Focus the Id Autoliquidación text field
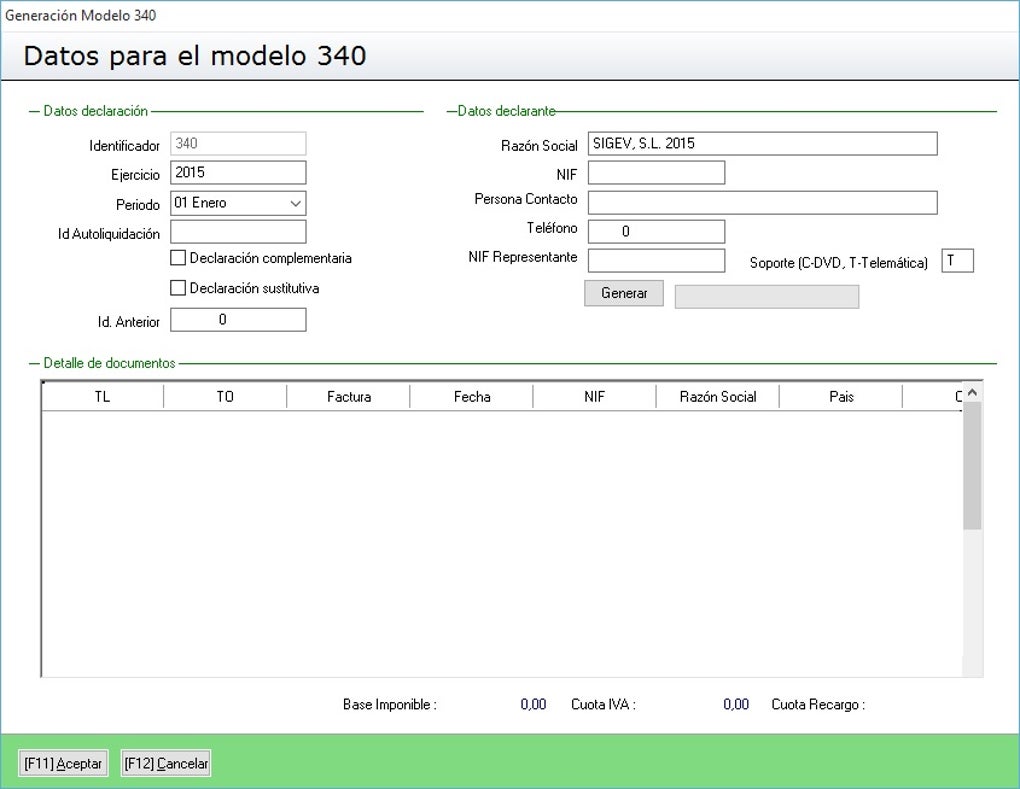This screenshot has width=1020, height=789. click(x=238, y=232)
